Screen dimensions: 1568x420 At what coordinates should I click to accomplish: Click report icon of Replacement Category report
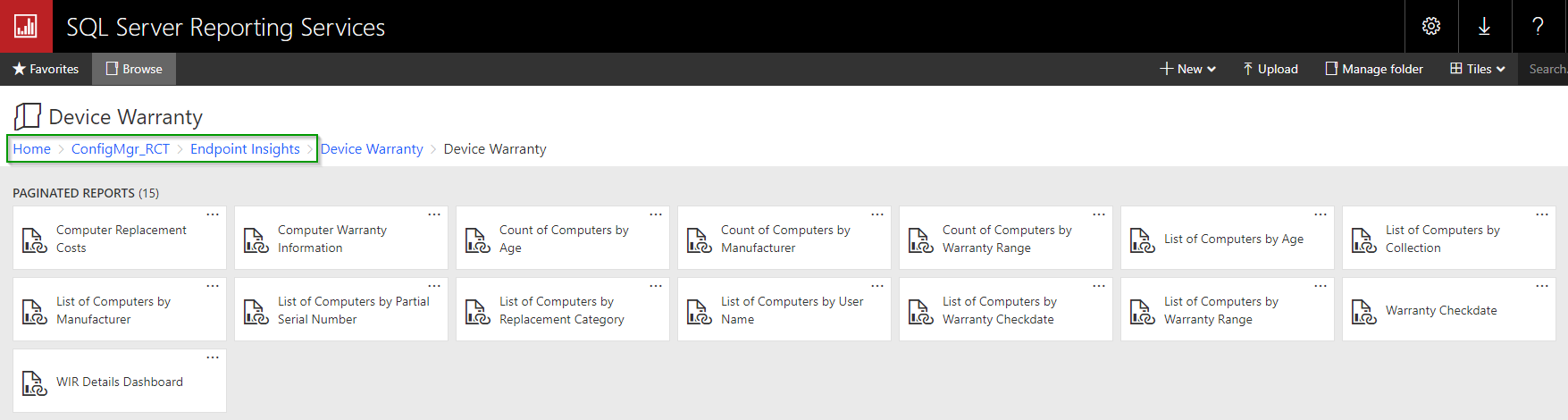click(x=477, y=312)
